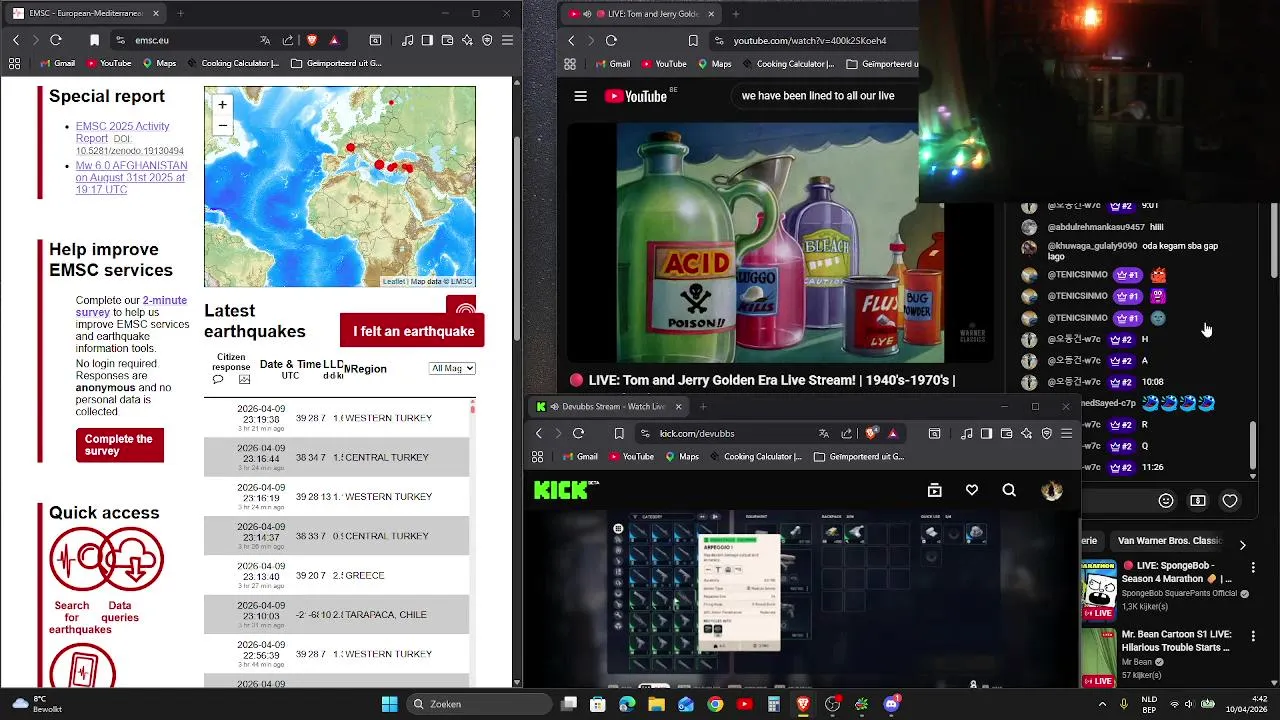1280x720 pixels.
Task: Open YouTube hamburger guide menu
Action: pyautogui.click(x=580, y=96)
